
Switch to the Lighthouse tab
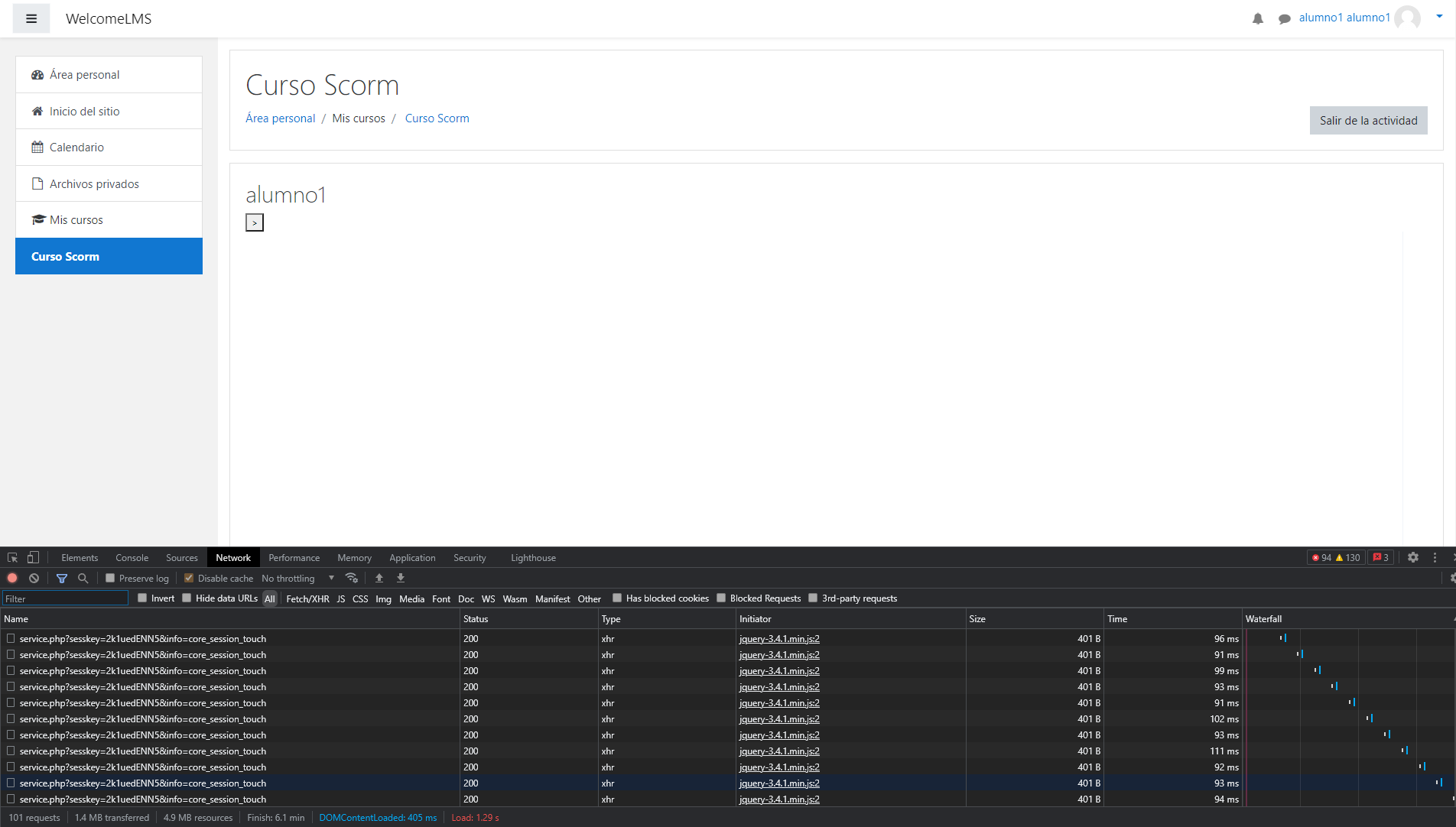point(534,558)
